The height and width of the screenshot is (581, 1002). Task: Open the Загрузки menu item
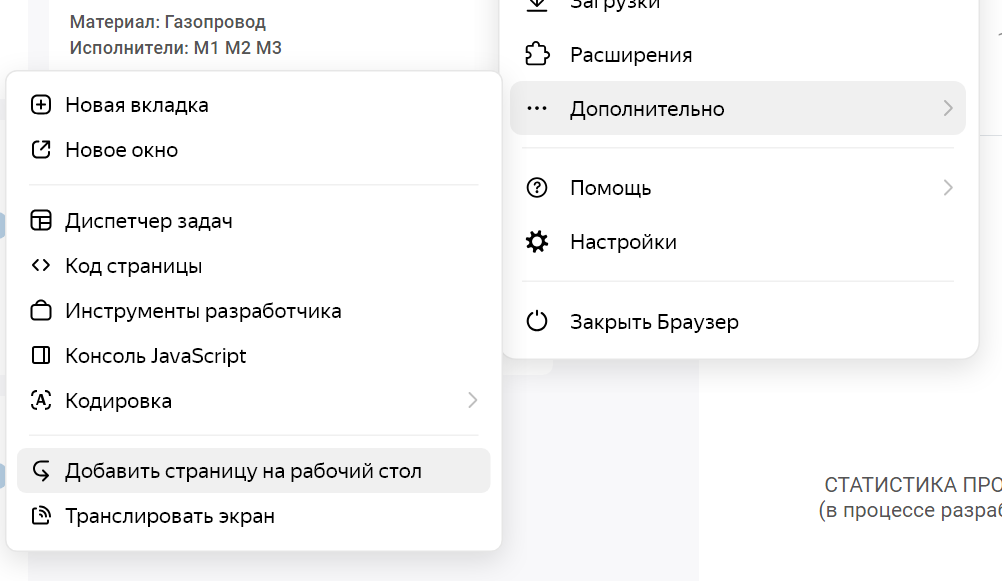click(x=615, y=5)
